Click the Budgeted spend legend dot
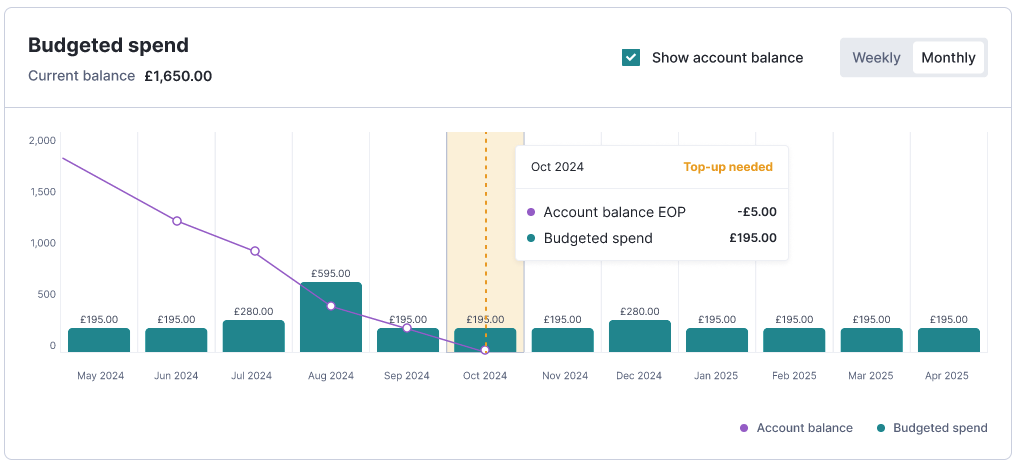The width and height of the screenshot is (1018, 467). click(881, 428)
